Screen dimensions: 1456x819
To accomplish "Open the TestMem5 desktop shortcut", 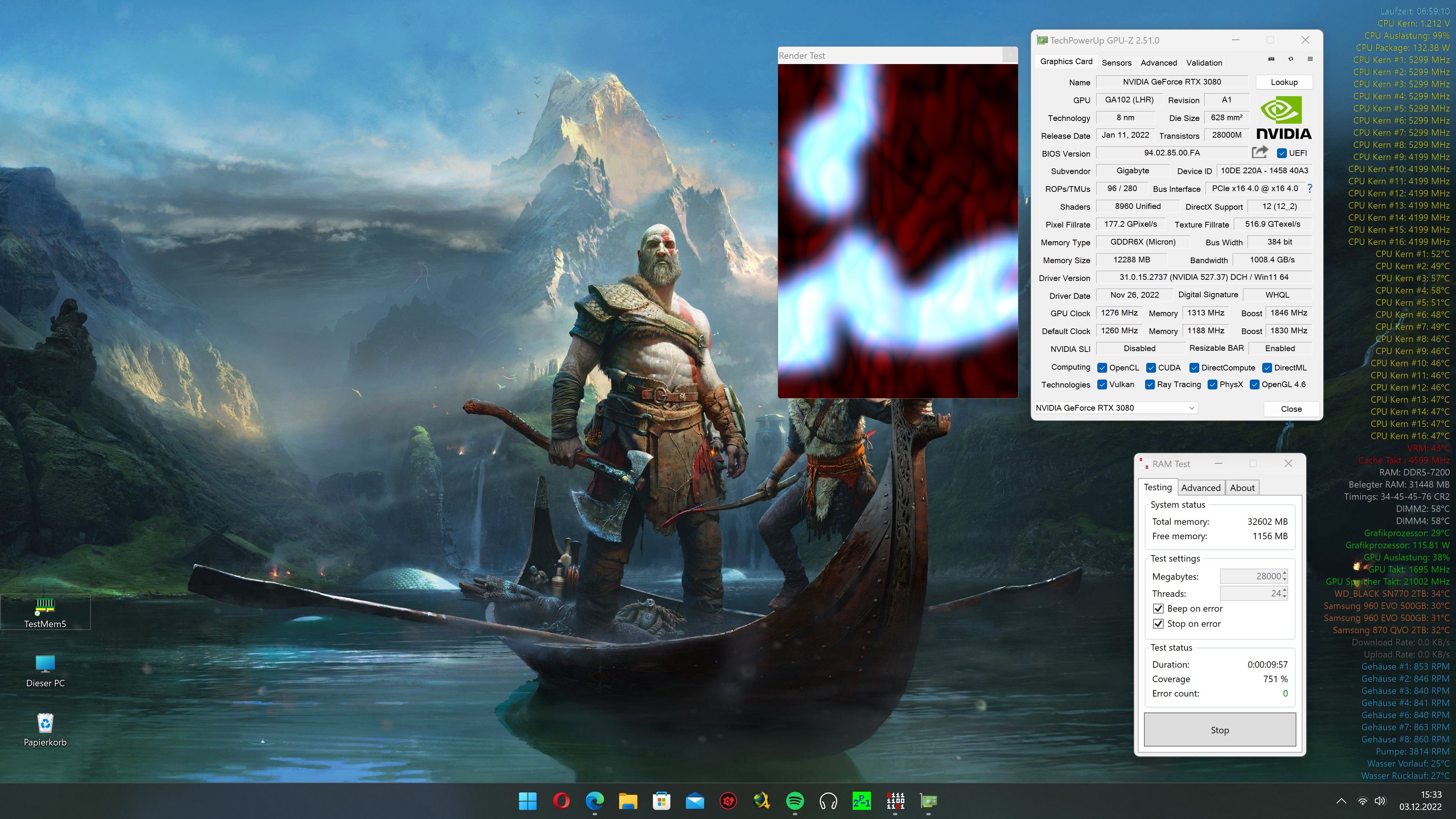I will tap(45, 612).
